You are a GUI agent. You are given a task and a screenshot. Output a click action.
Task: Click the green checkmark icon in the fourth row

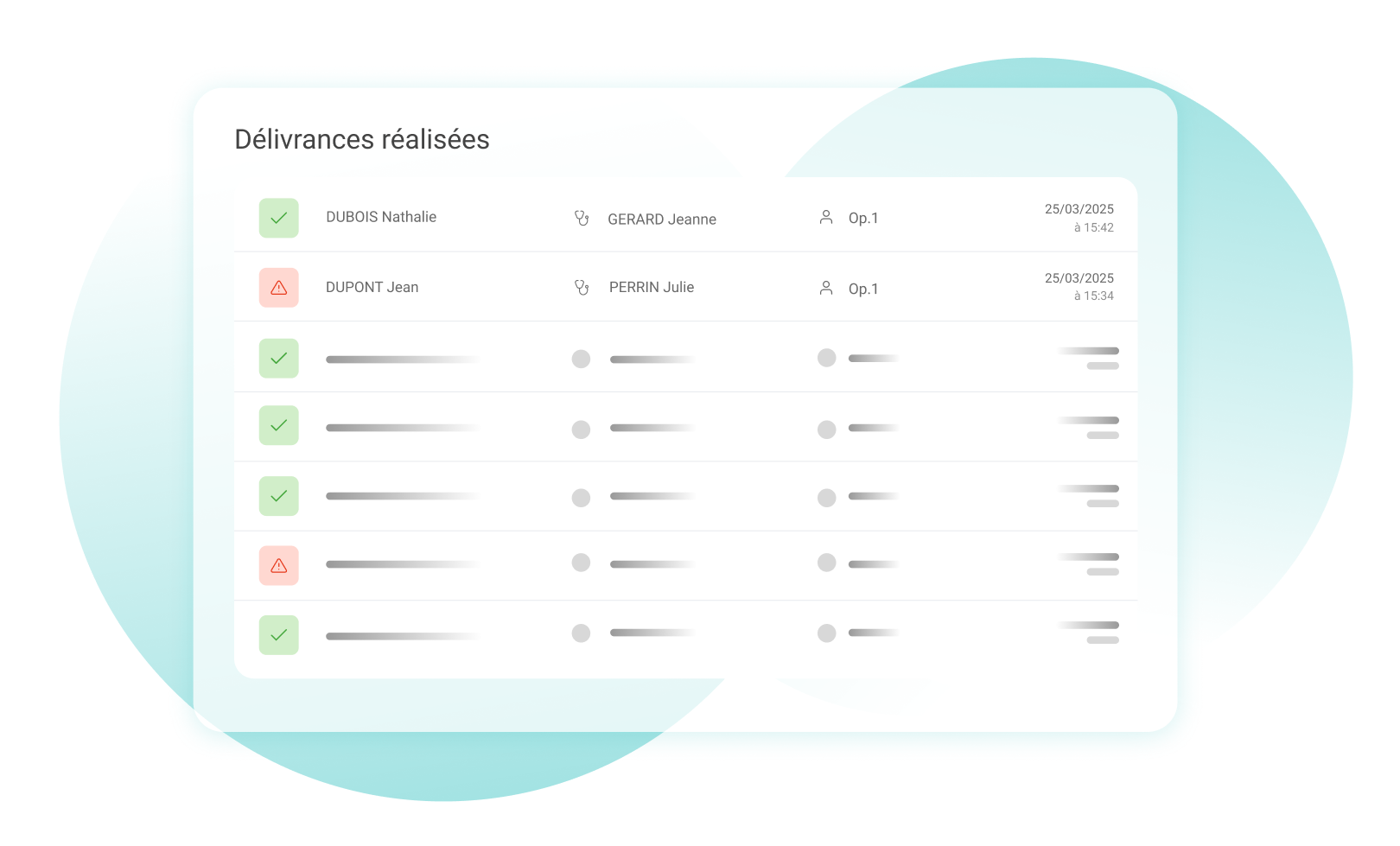(278, 425)
